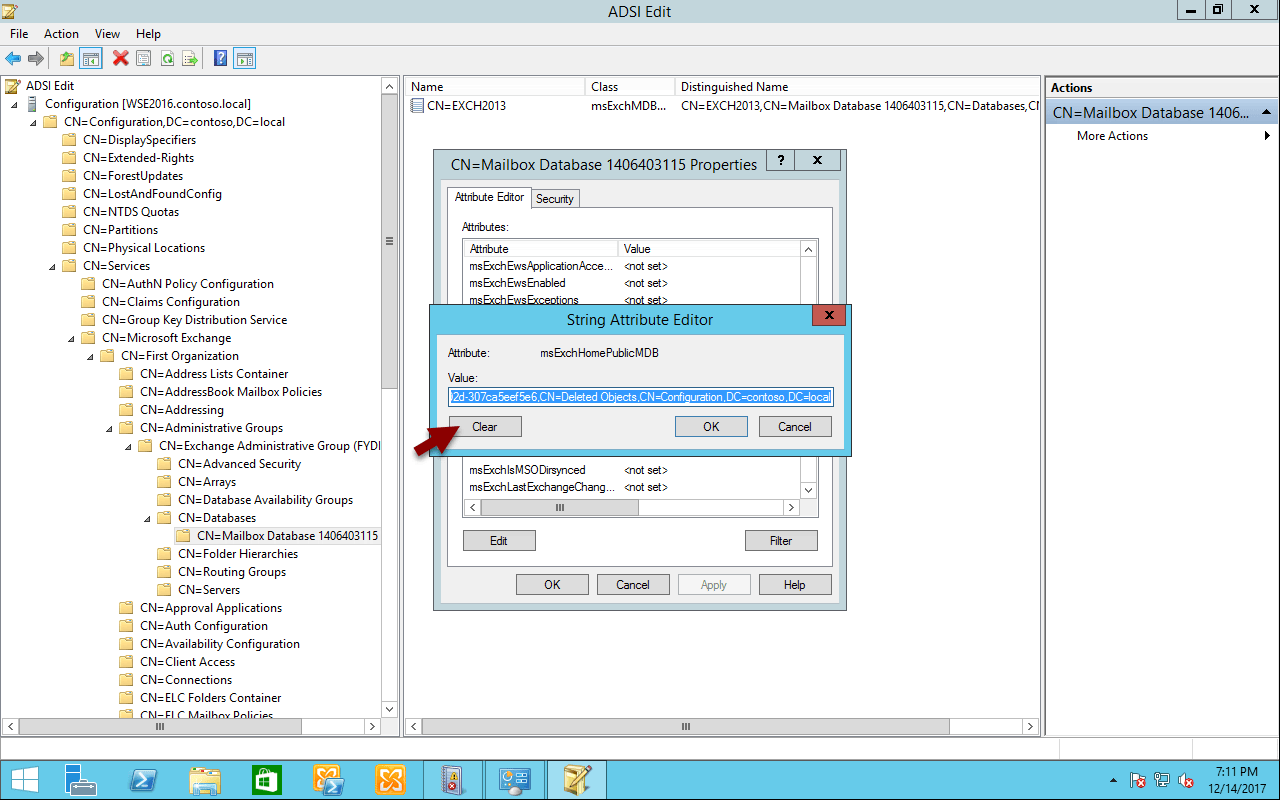Select CN=Routing Groups tree item

[x=232, y=572]
